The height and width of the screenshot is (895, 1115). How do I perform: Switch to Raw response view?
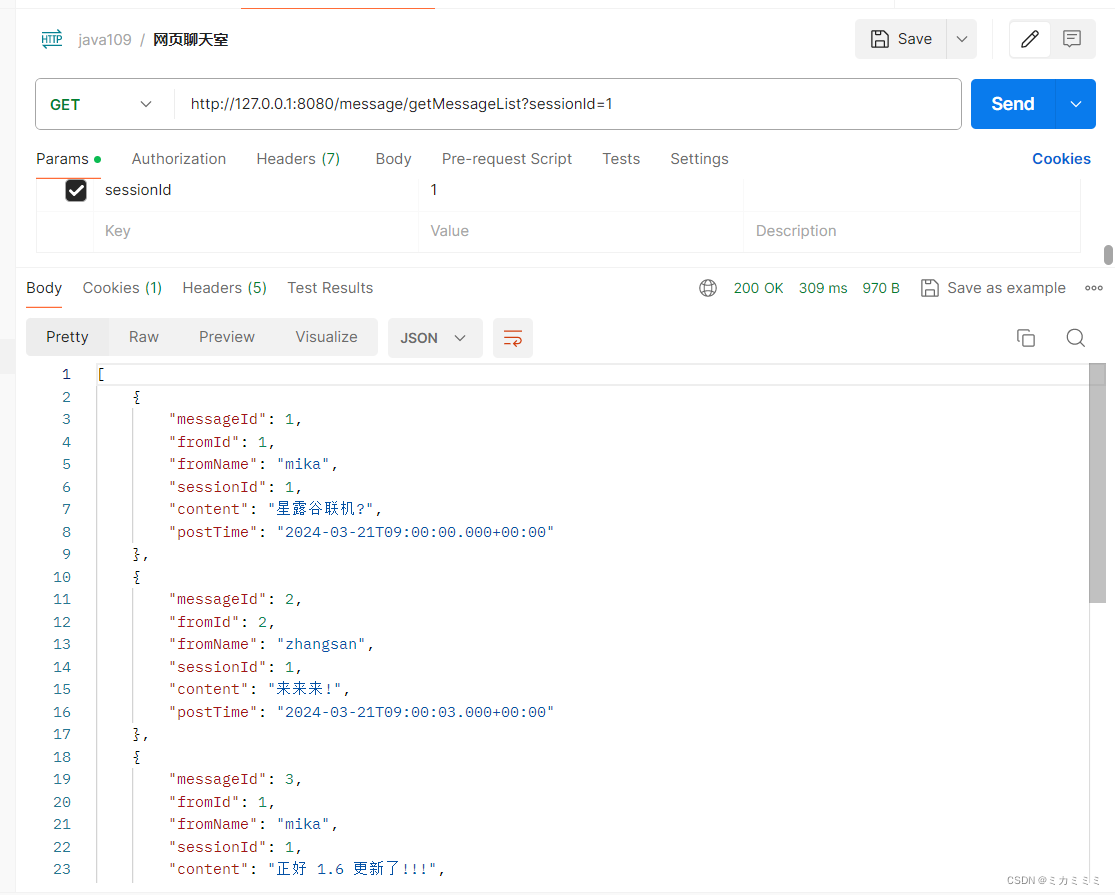pyautogui.click(x=144, y=337)
